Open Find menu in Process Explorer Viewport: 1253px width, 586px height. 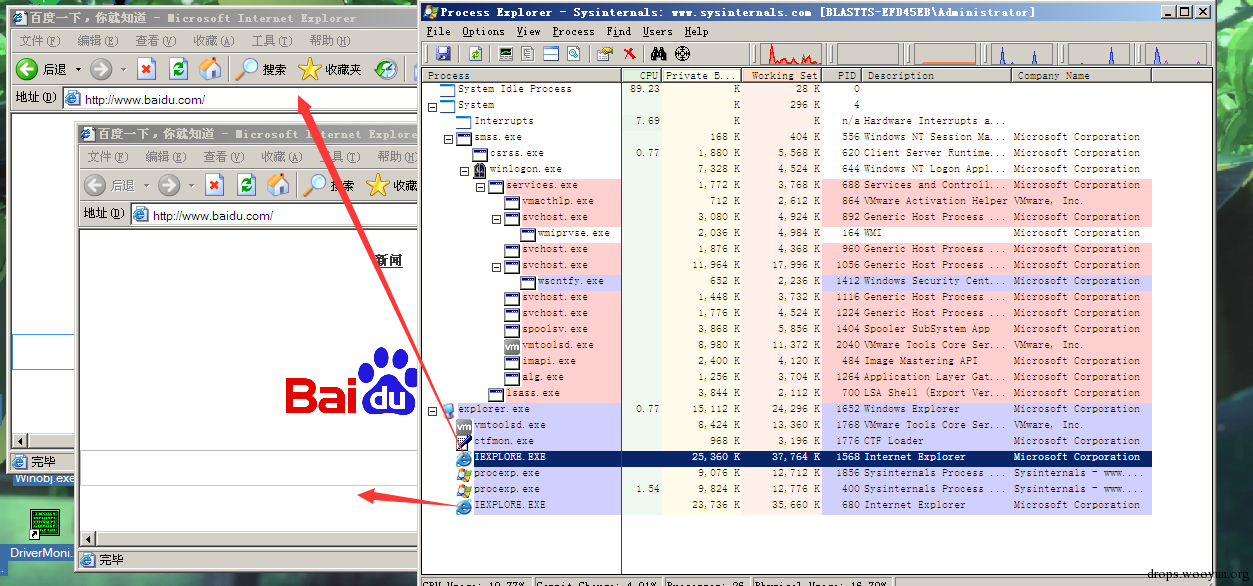coord(619,31)
